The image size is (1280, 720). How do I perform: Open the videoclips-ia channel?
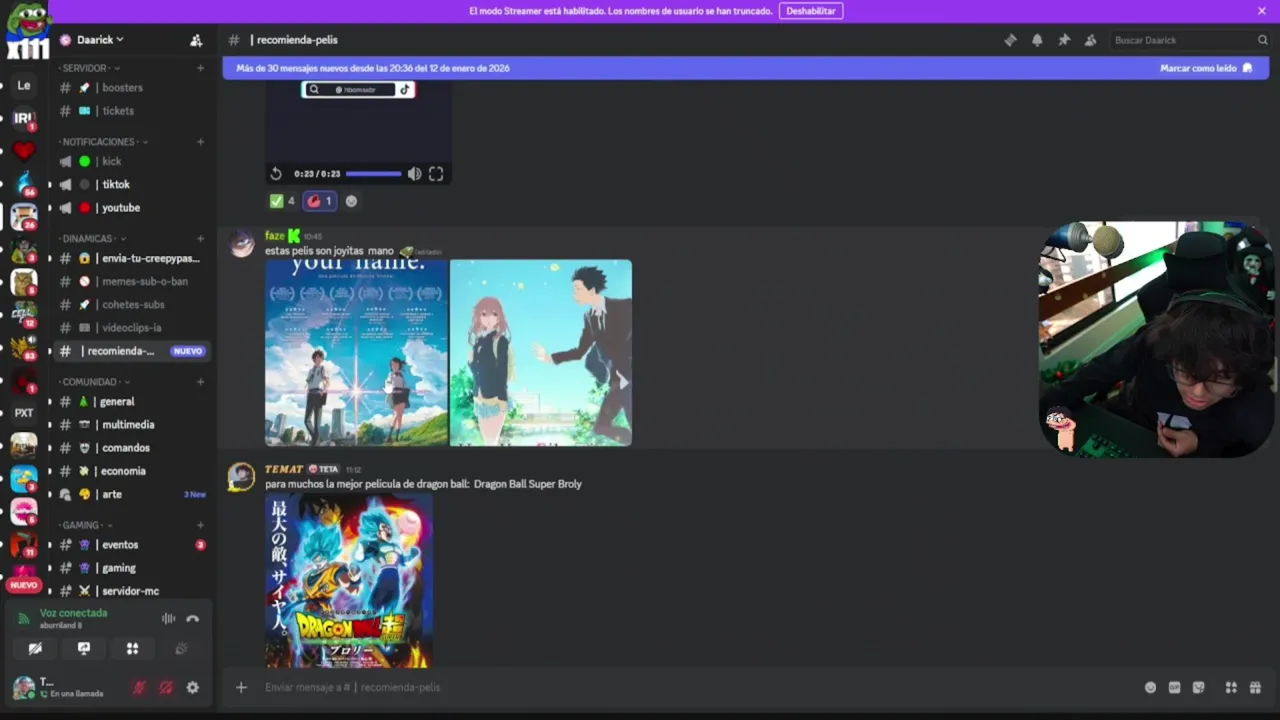(132, 328)
